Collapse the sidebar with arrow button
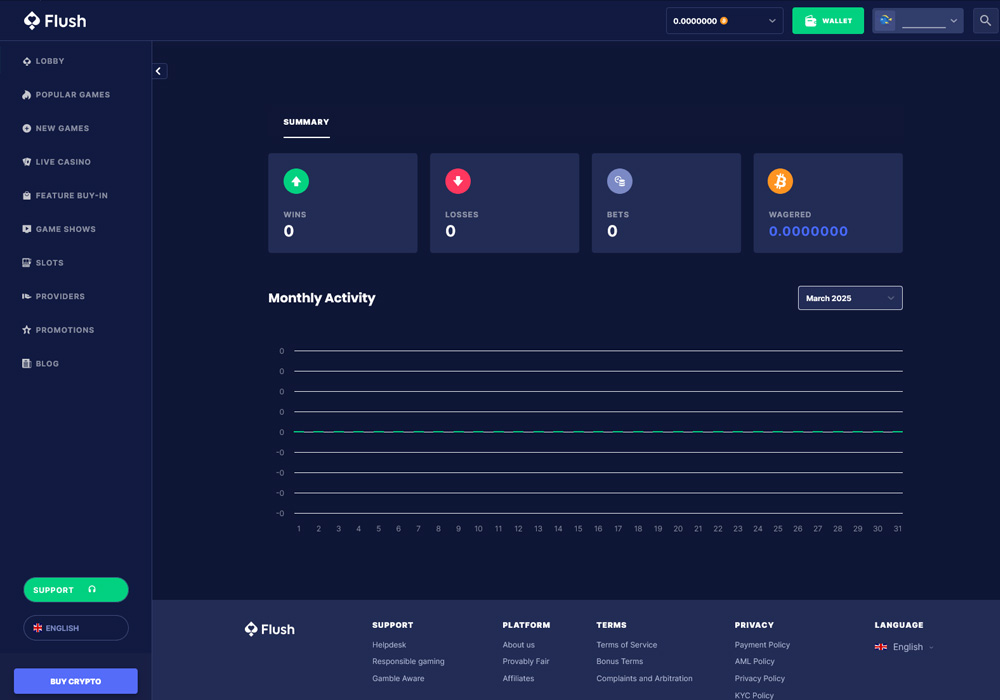The width and height of the screenshot is (1000, 700). tap(159, 71)
